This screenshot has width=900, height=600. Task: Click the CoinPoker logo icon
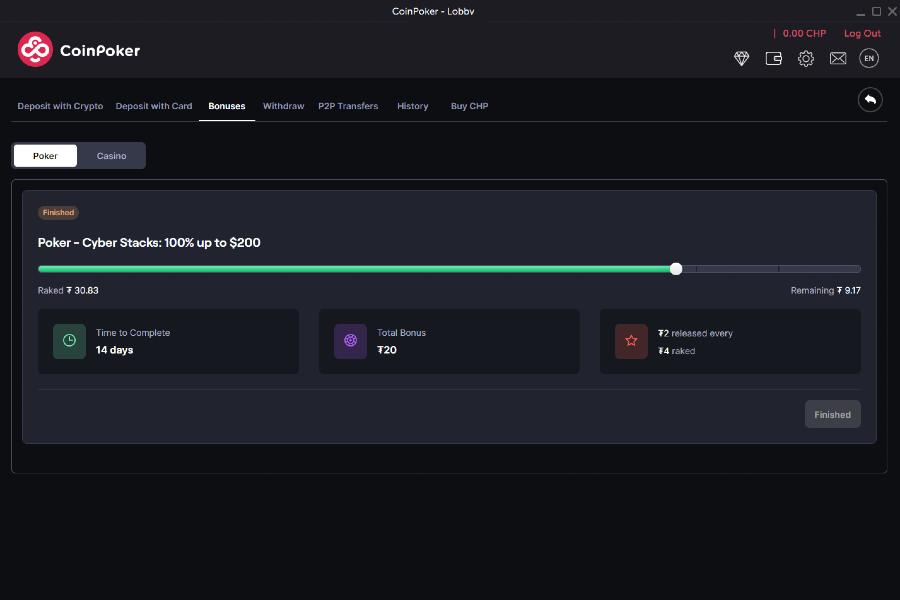point(35,49)
